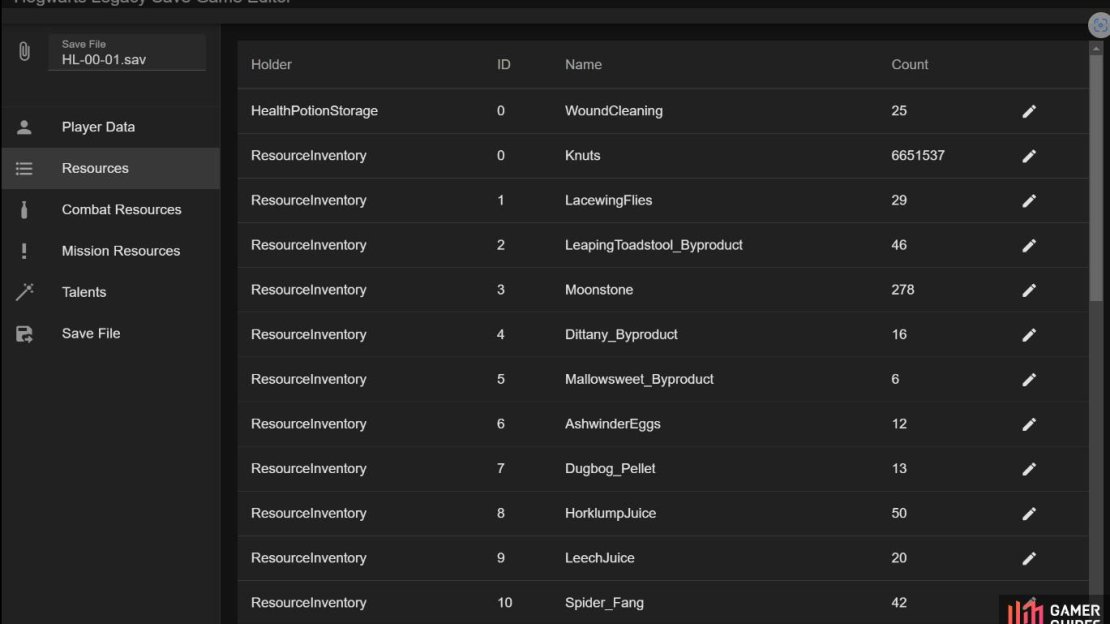Click the screen capture icon top right
The width and height of the screenshot is (1110, 624).
click(1099, 25)
